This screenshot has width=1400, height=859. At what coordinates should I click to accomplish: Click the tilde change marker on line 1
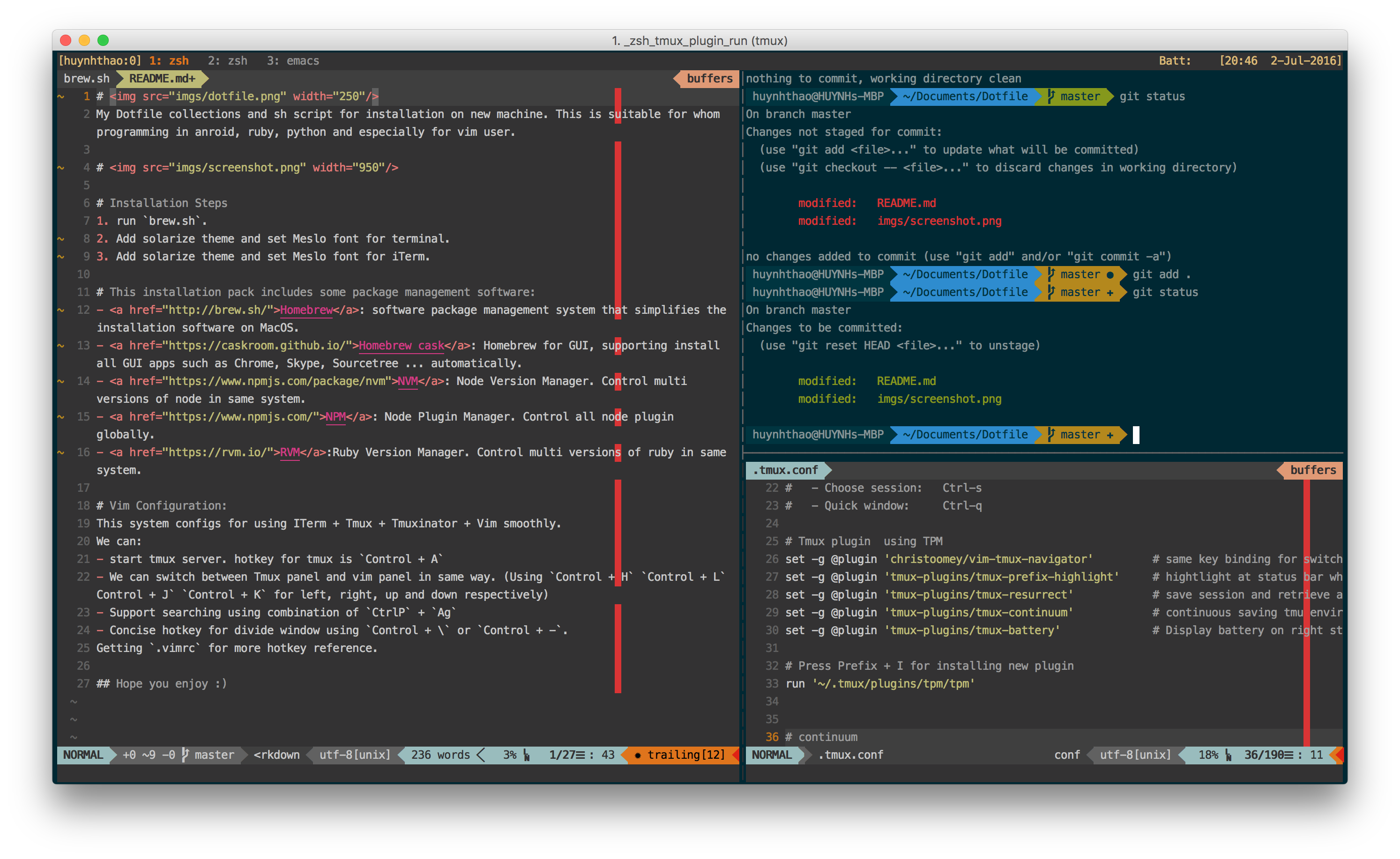click(61, 96)
